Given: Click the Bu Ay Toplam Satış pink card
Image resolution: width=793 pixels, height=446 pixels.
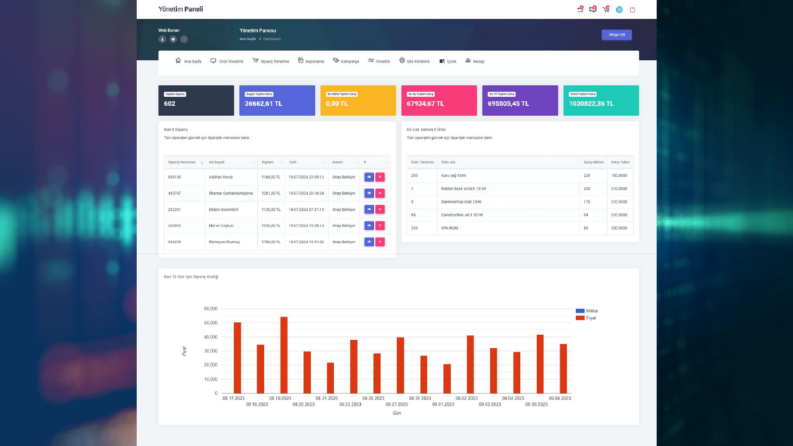Looking at the screenshot, I should click(439, 100).
